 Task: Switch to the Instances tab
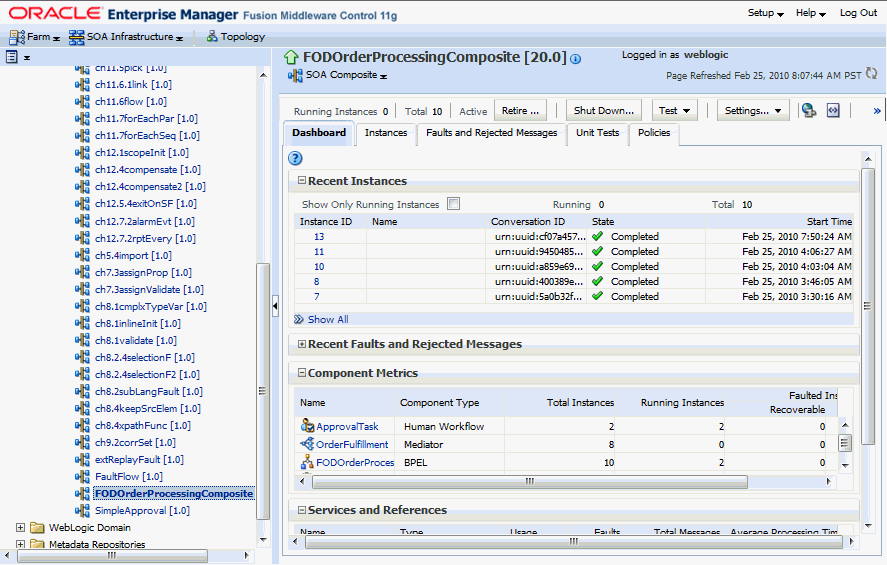click(386, 133)
